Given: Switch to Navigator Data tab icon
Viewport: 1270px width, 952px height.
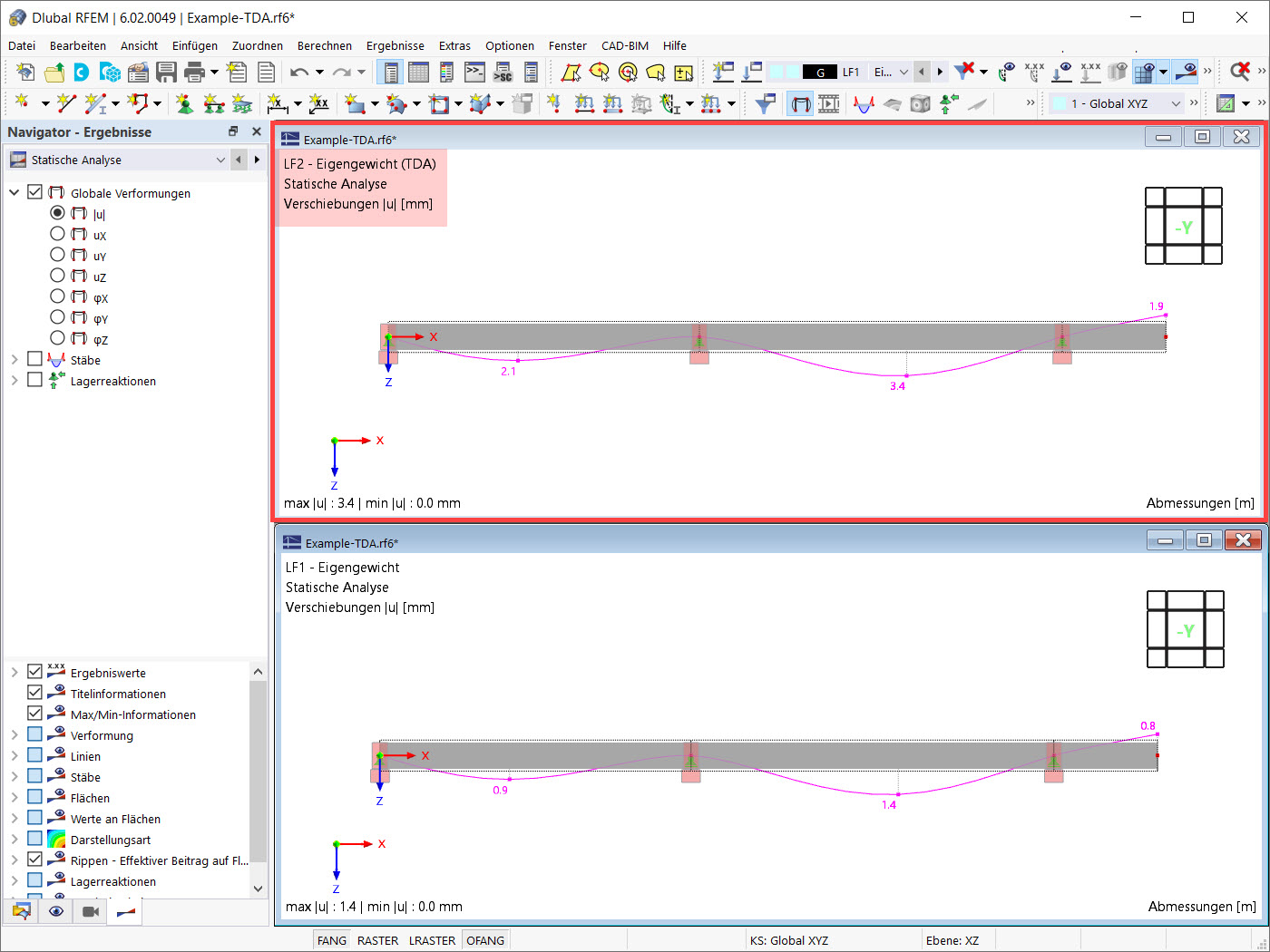Looking at the screenshot, I should click(22, 911).
